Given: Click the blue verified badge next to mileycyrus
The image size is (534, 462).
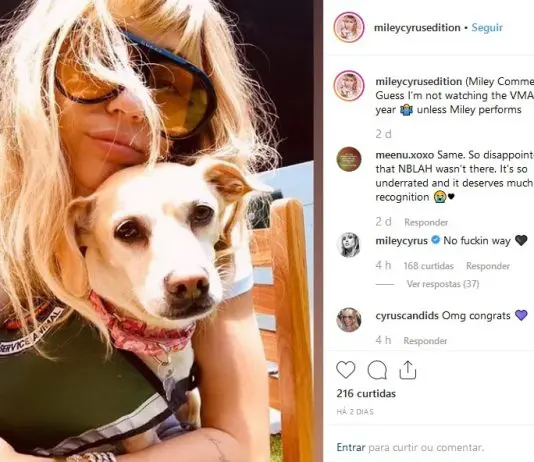Looking at the screenshot, I should pos(436,240).
